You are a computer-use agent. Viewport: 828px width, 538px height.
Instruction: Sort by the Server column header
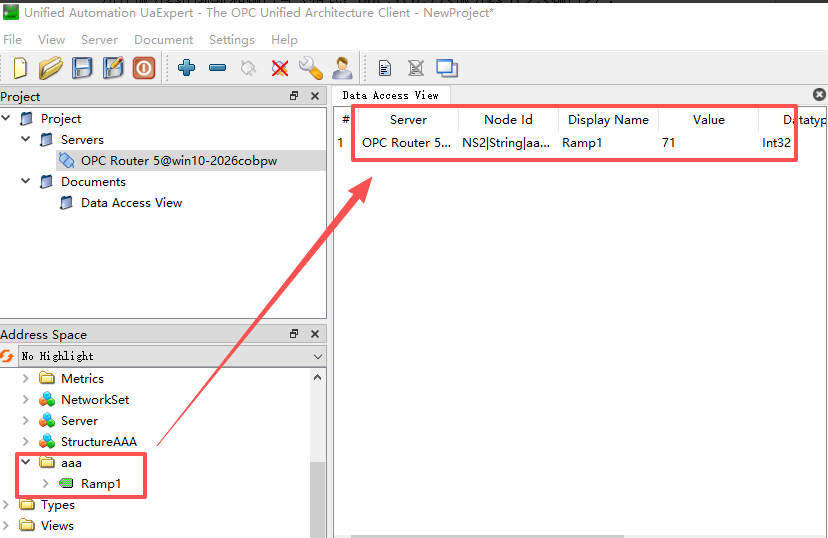pyautogui.click(x=408, y=120)
